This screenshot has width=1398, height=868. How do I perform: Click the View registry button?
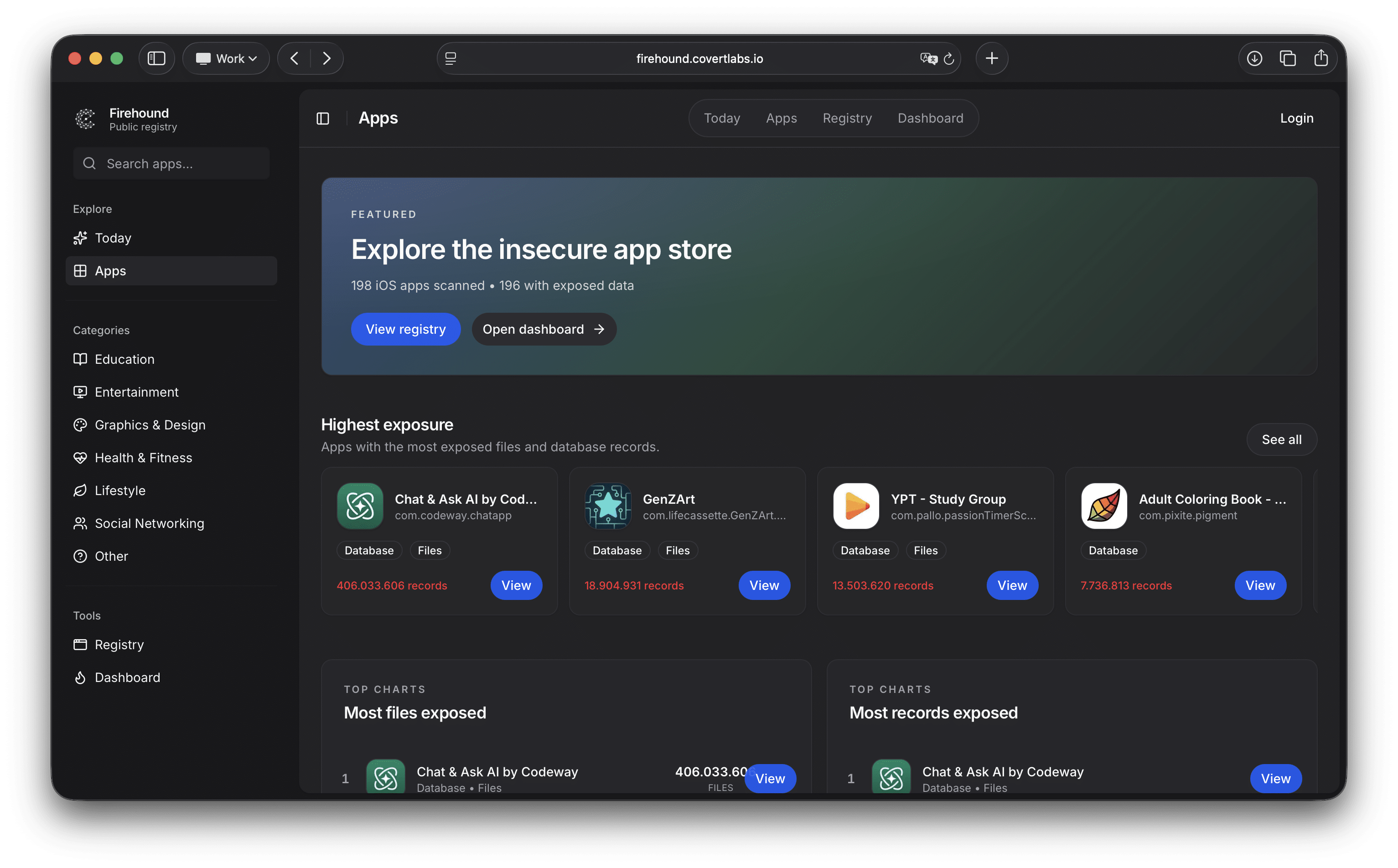point(405,329)
